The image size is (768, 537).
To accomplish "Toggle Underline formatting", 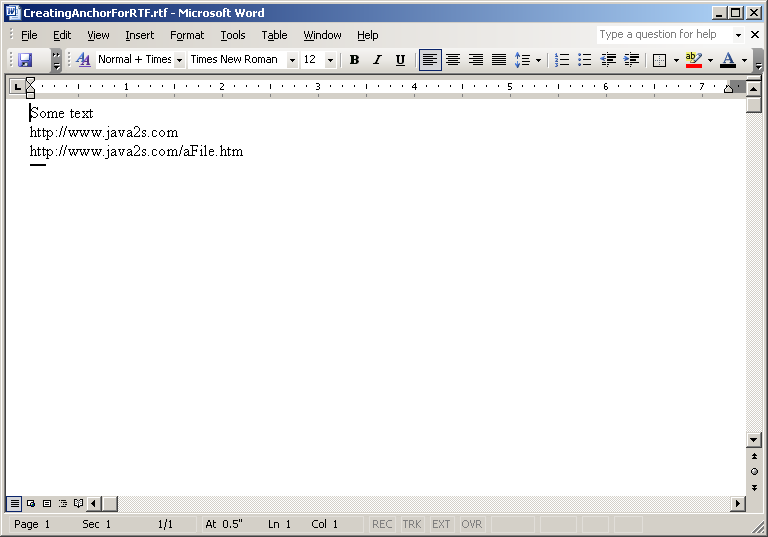I will [x=400, y=60].
